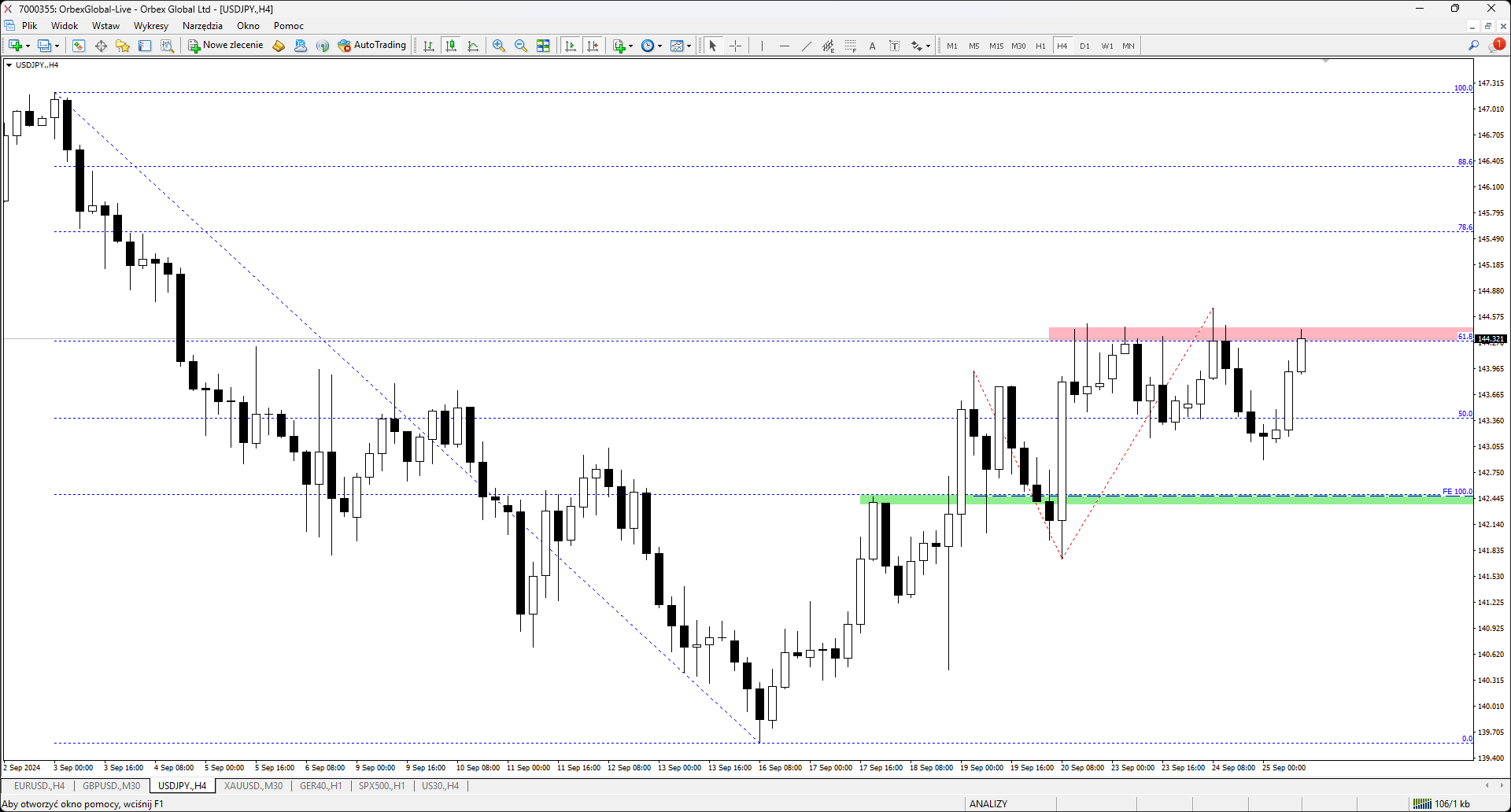Switch timeframe to M1
This screenshot has height=812, width=1511.
(952, 46)
